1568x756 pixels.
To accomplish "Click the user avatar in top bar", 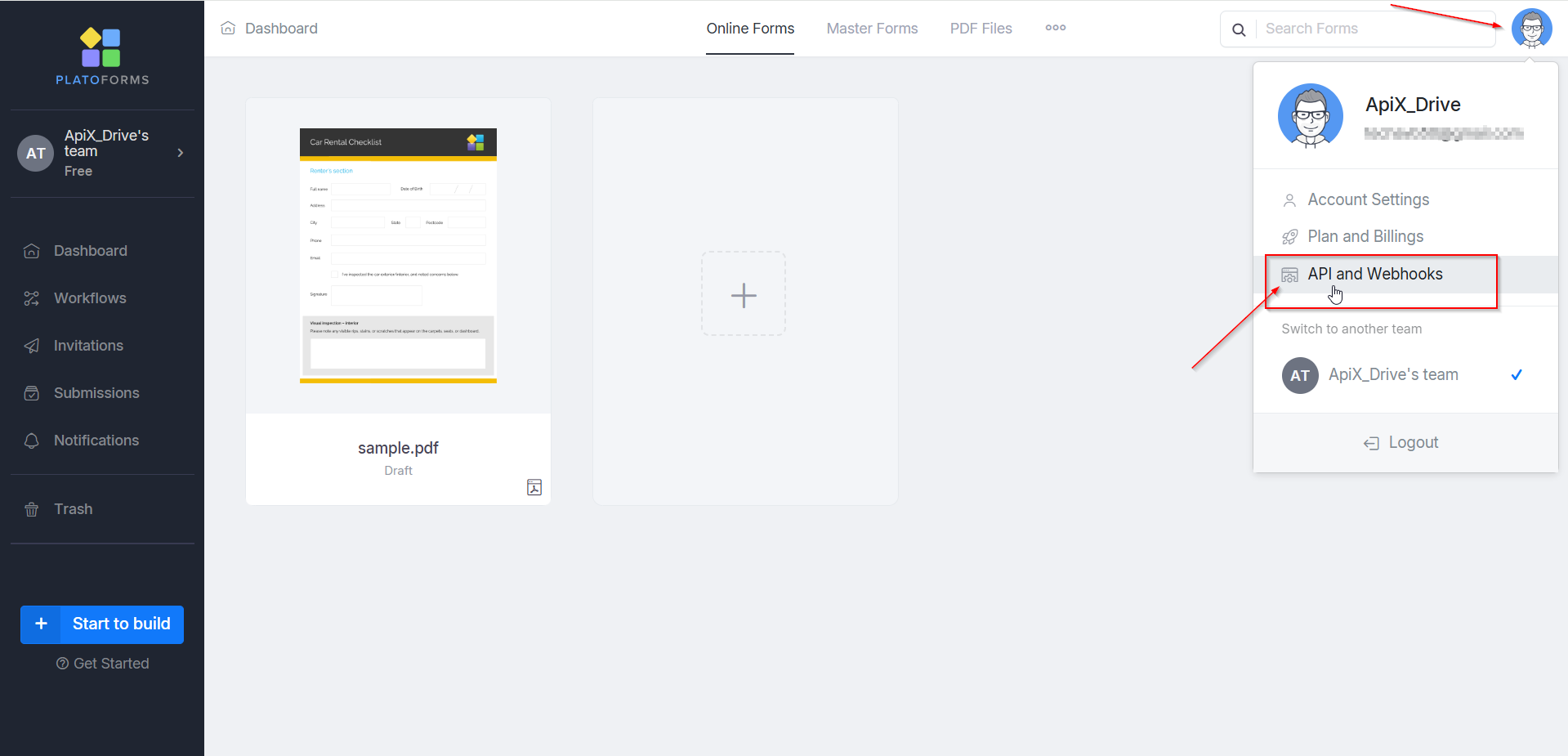I will [x=1532, y=29].
